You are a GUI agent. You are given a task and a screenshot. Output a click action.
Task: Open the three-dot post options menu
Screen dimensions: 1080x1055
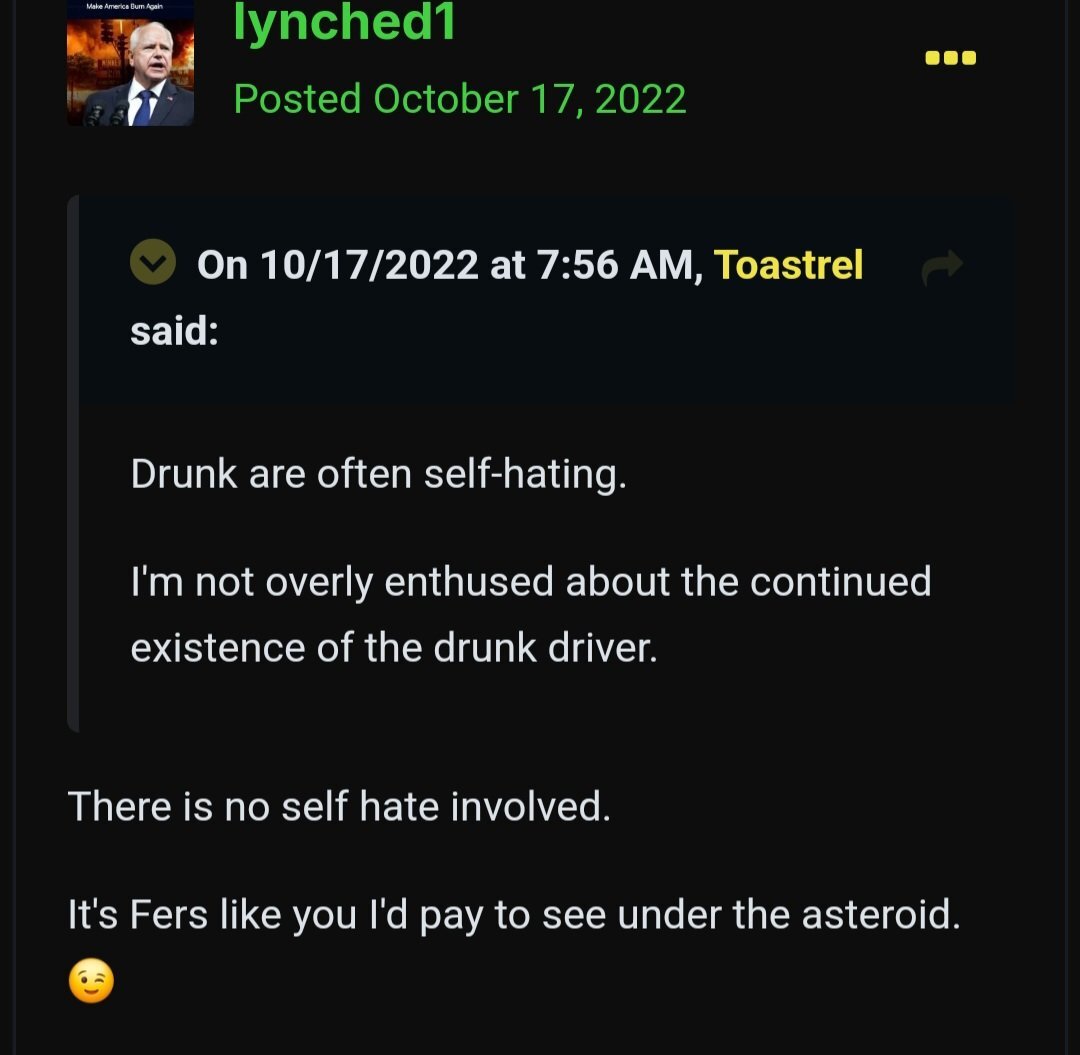point(950,58)
